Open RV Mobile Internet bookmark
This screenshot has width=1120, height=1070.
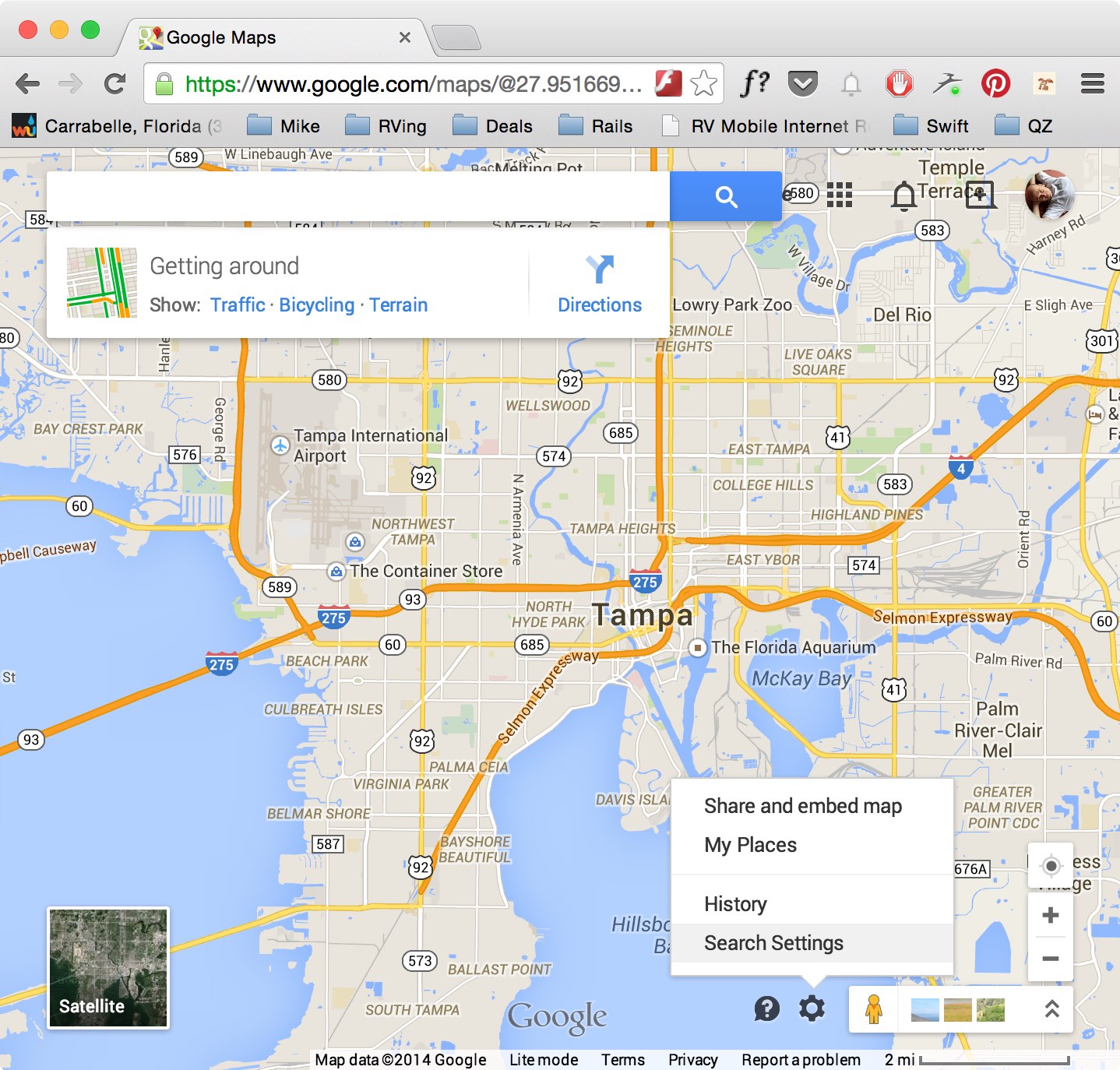point(765,126)
